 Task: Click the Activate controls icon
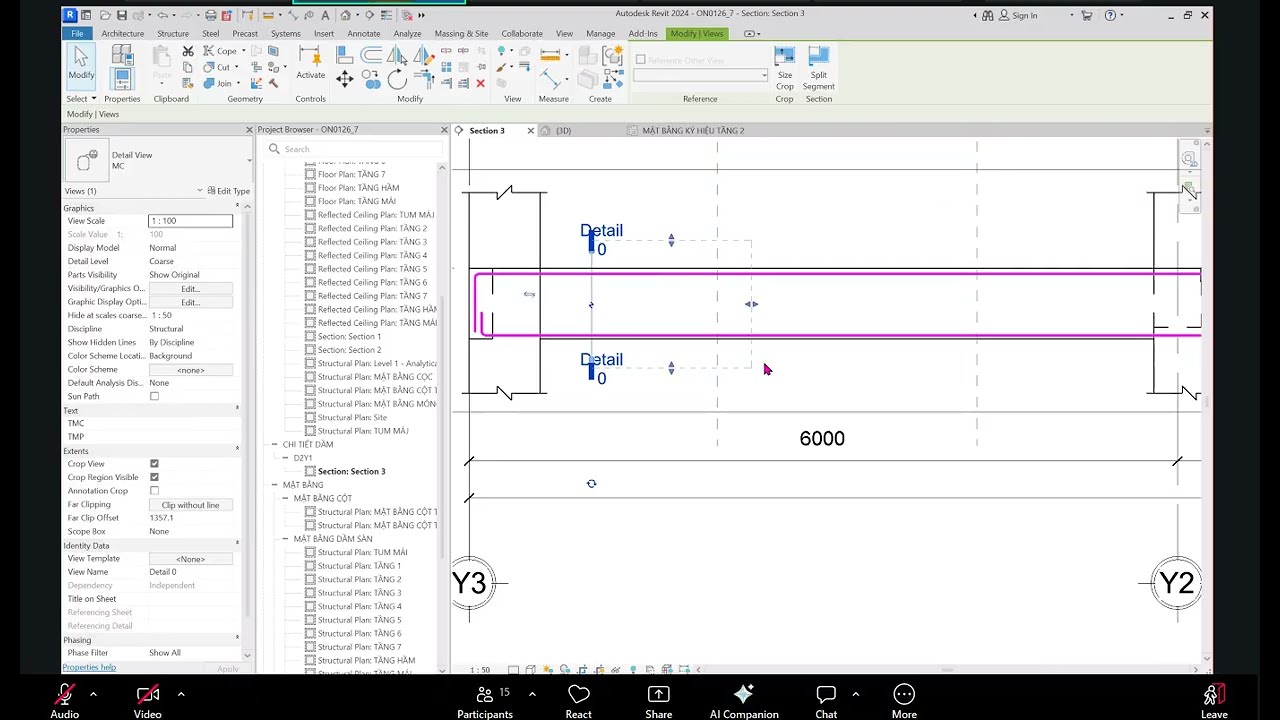pyautogui.click(x=310, y=62)
